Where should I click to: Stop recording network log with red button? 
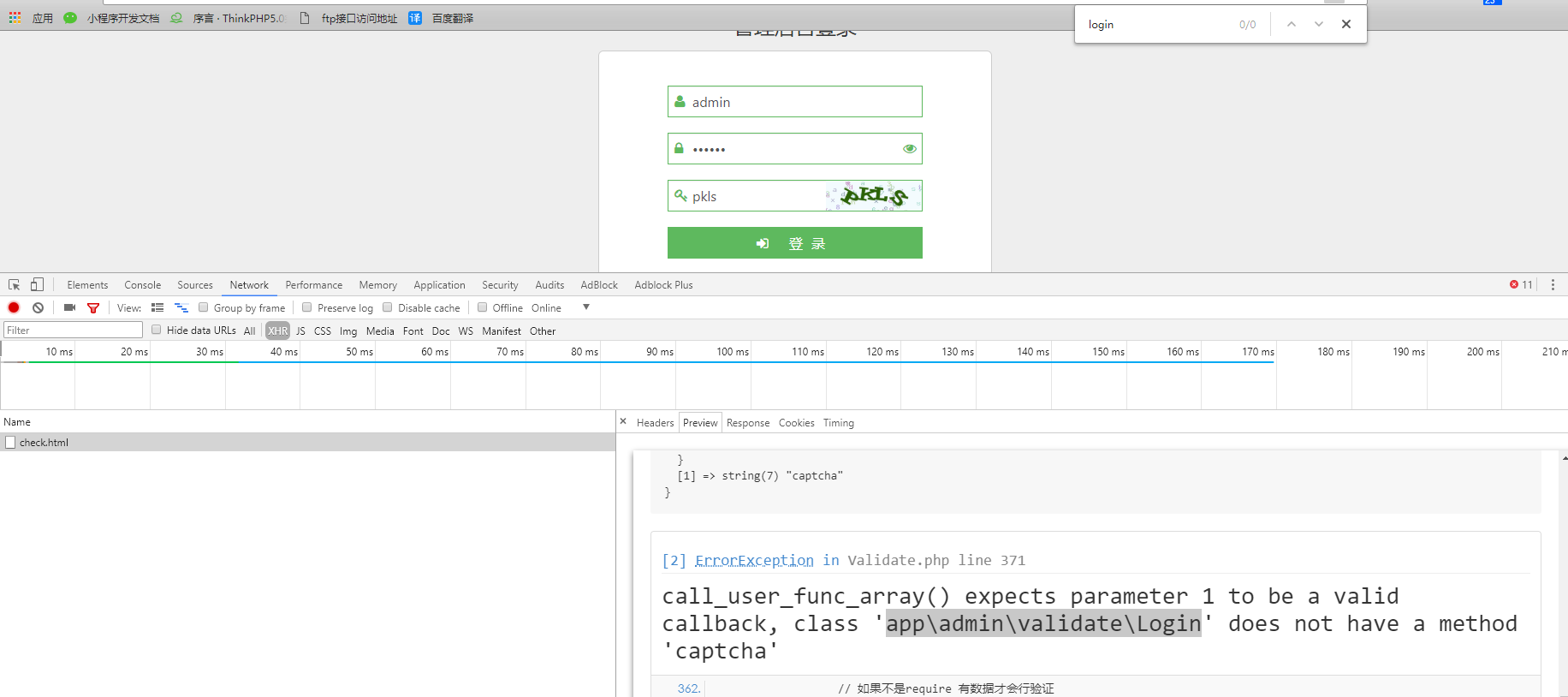[x=14, y=307]
